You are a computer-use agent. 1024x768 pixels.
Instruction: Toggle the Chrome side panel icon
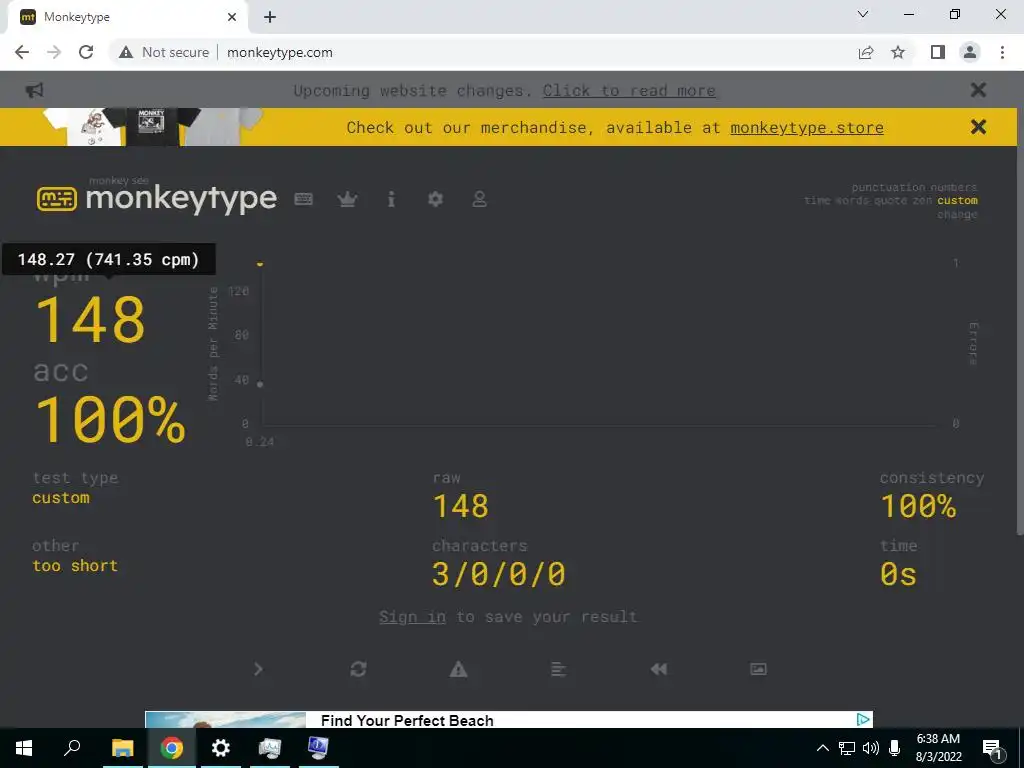(938, 52)
